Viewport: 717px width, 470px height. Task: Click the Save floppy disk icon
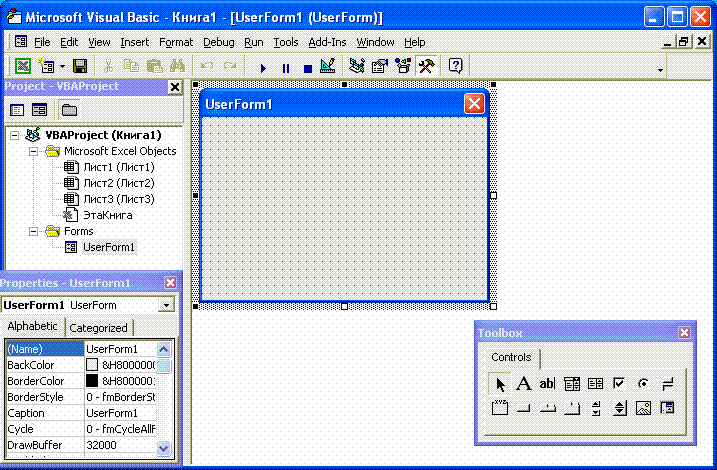[80, 66]
